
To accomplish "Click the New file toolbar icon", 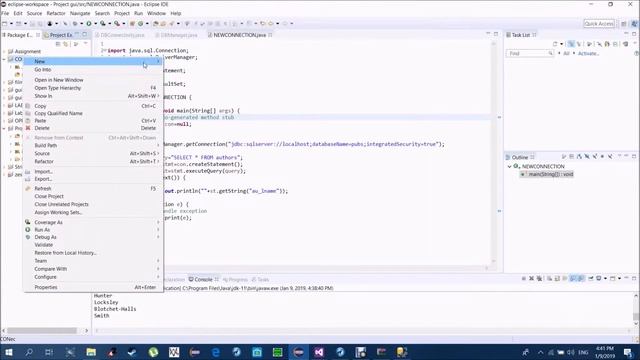I will [4, 24].
